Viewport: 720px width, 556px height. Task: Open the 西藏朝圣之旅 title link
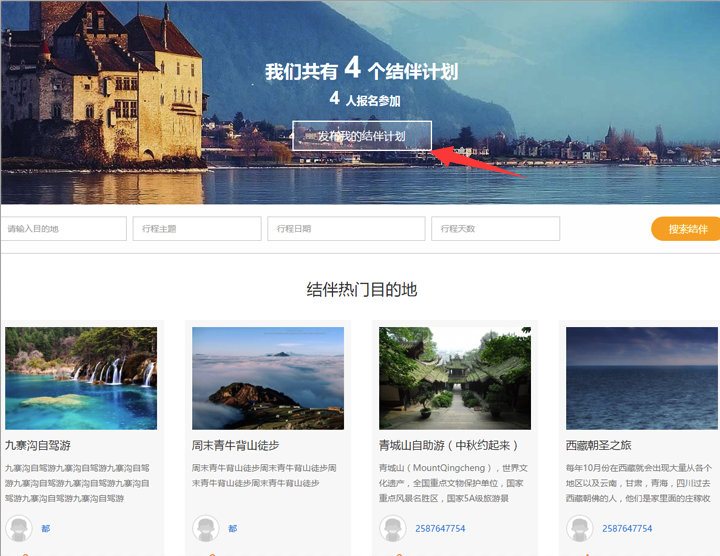pos(613,445)
